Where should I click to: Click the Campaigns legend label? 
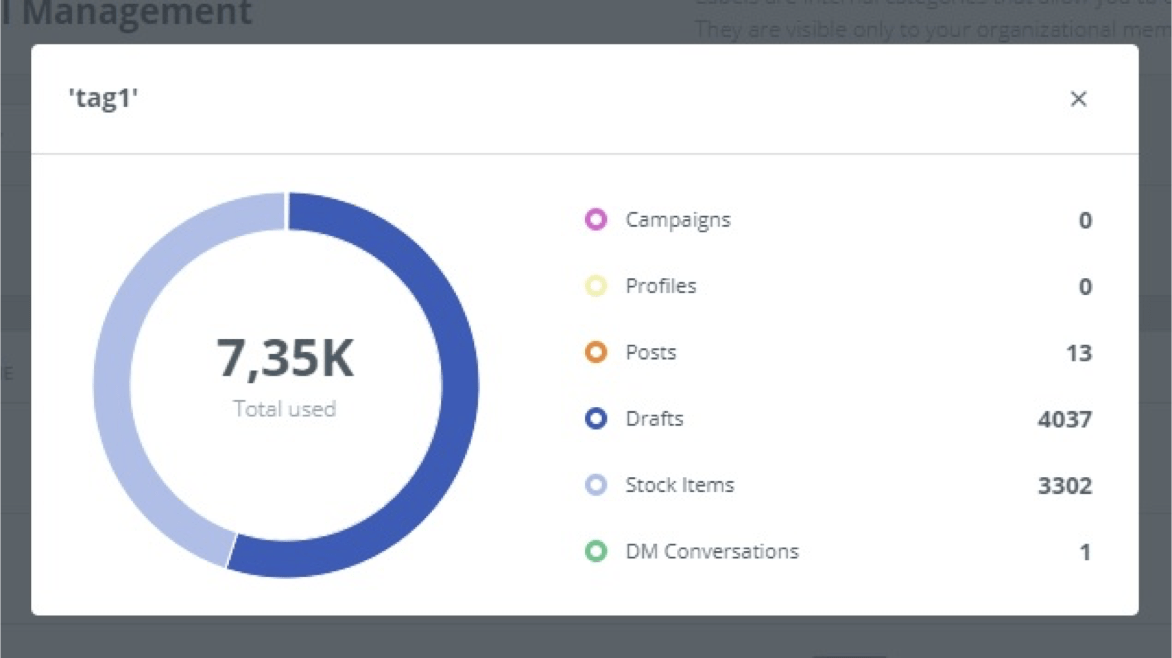(678, 220)
